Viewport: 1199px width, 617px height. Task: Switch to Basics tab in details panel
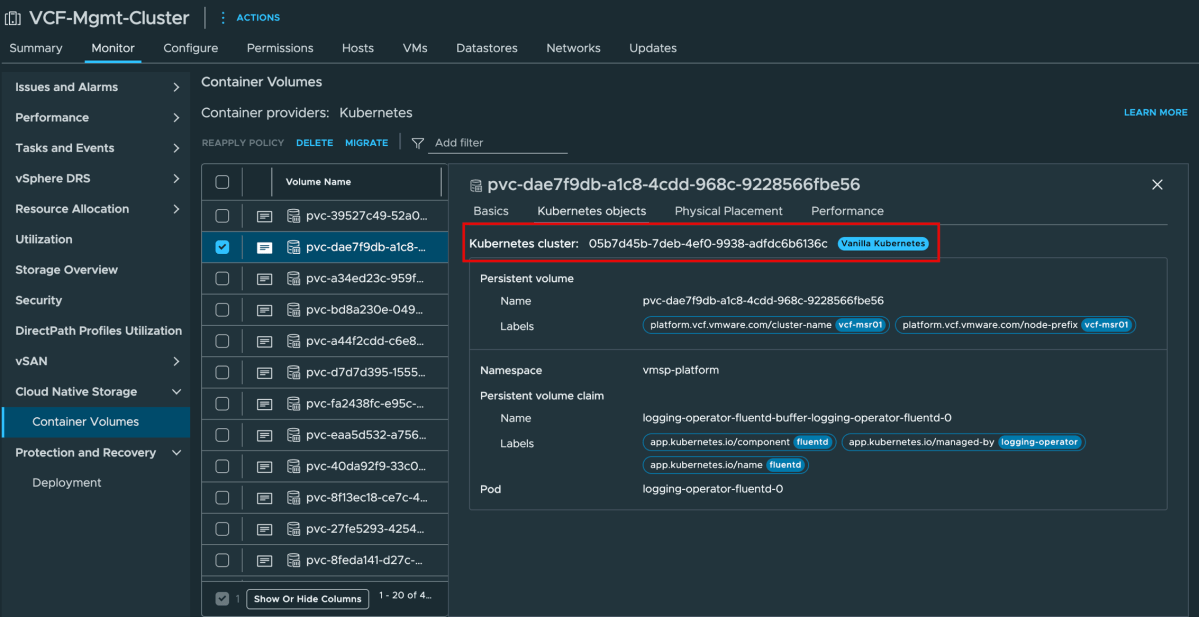point(491,211)
